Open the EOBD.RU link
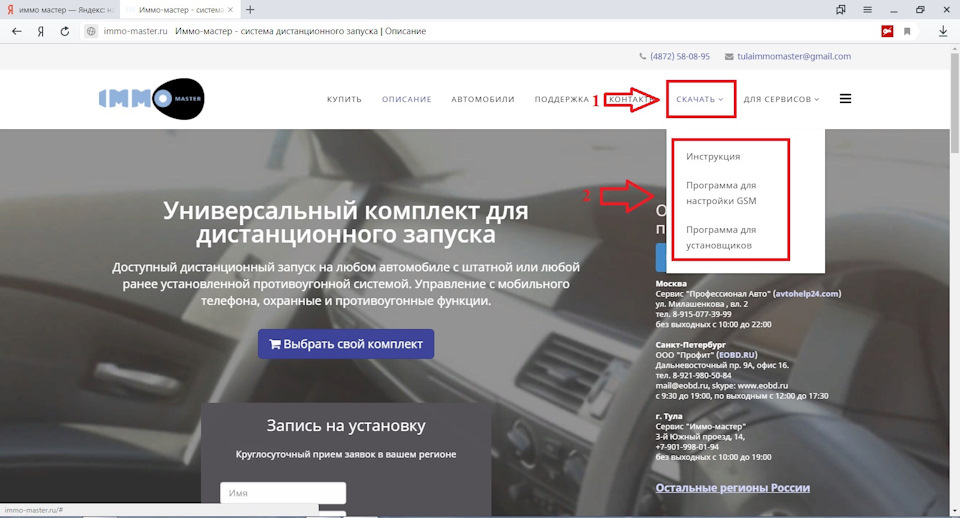Viewport: 960px width, 518px height. [x=737, y=355]
